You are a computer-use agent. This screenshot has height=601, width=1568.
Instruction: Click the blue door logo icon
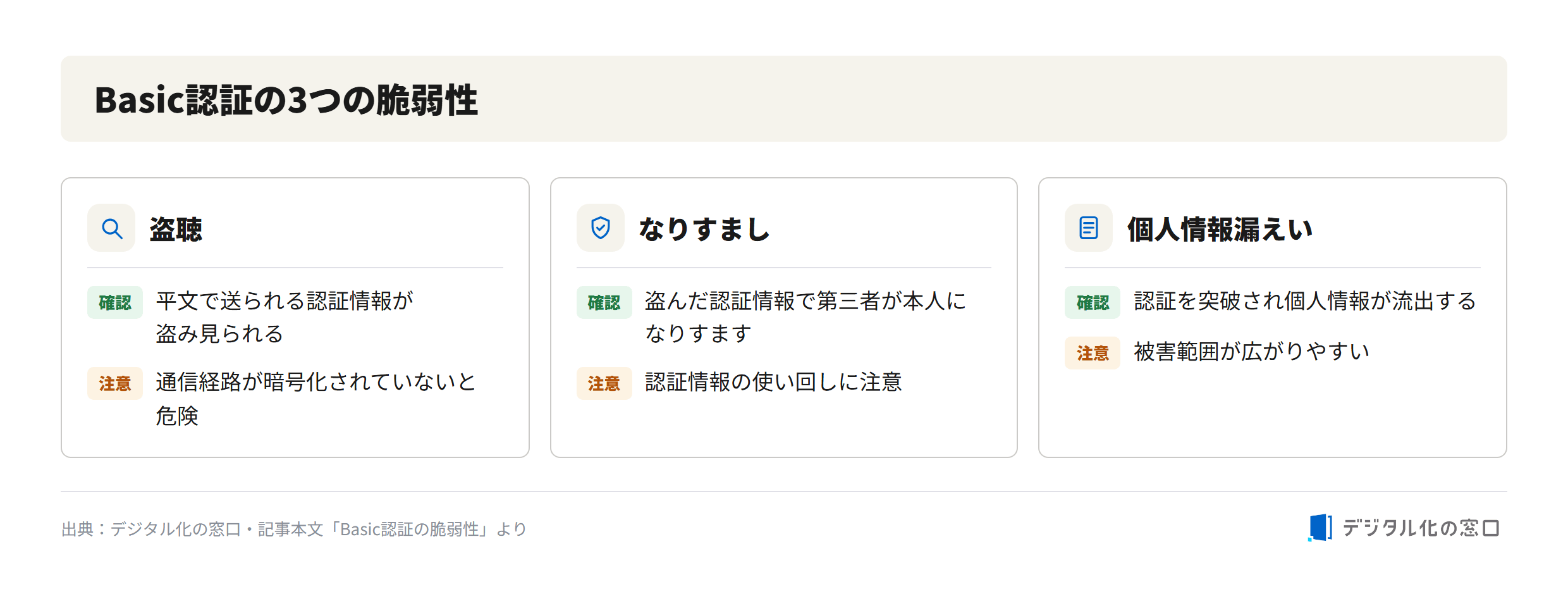[1320, 528]
